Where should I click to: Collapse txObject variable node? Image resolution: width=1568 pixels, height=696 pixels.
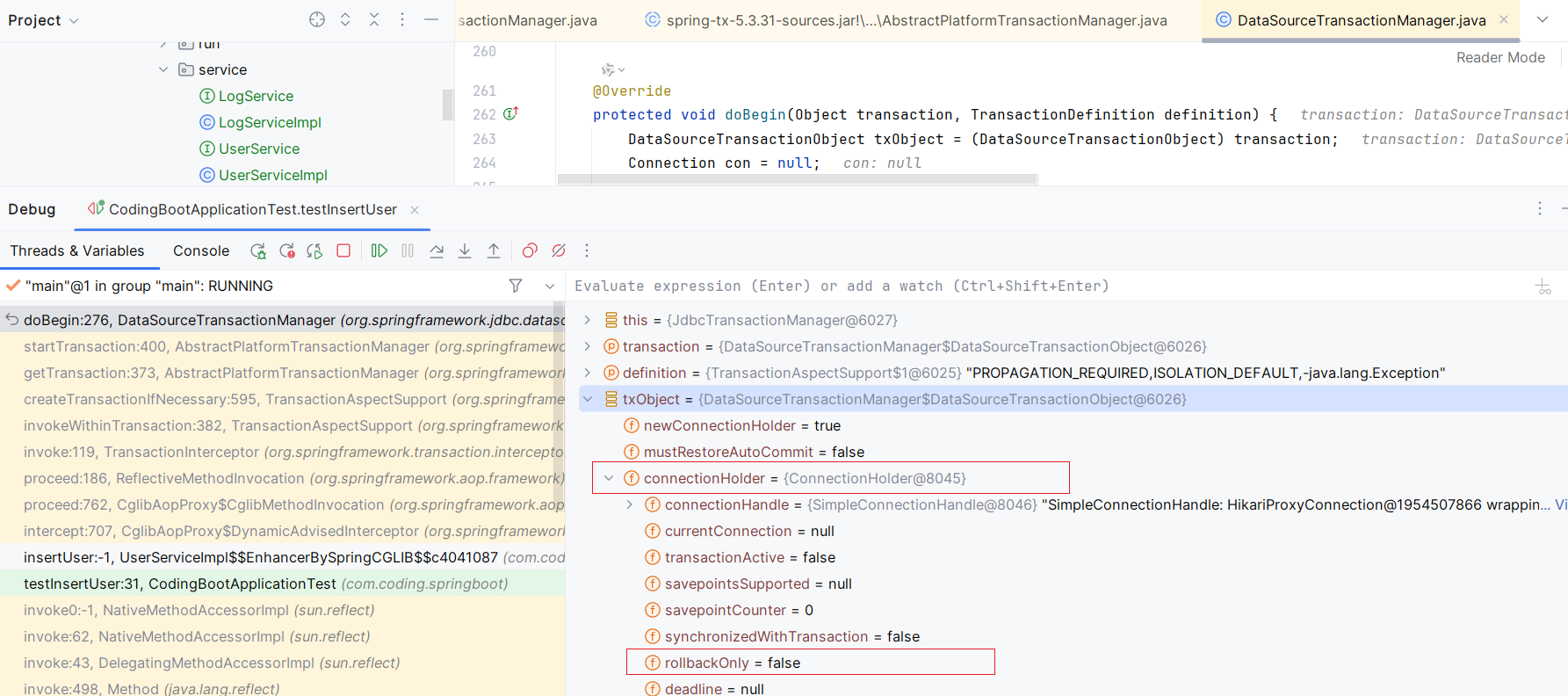pos(588,399)
